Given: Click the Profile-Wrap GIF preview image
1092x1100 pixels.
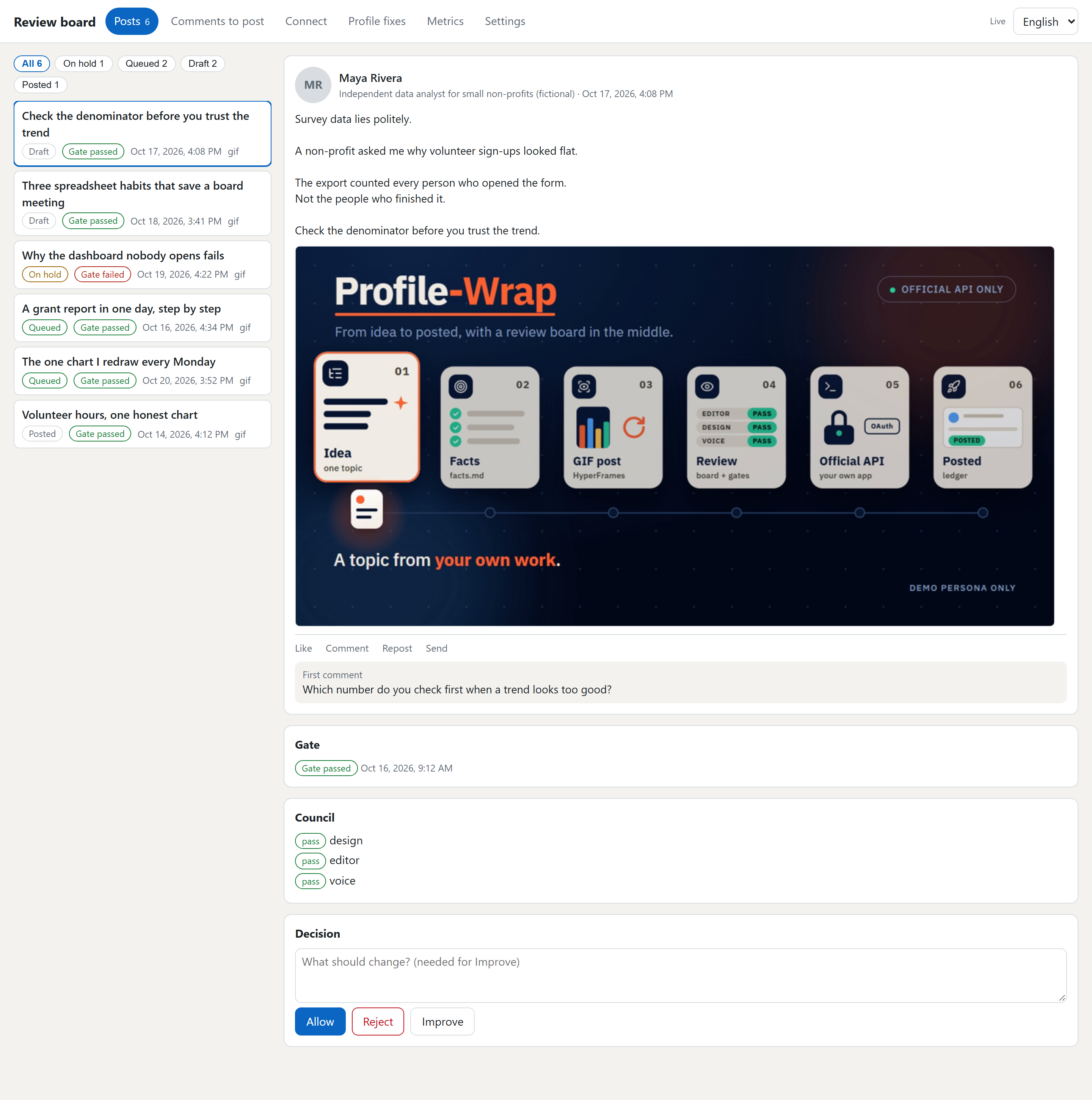Looking at the screenshot, I should coord(674,436).
